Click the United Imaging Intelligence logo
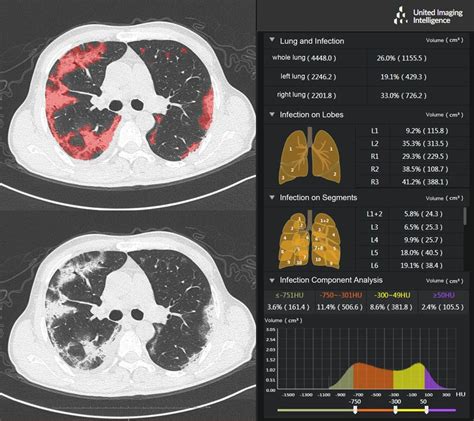The width and height of the screenshot is (474, 421). pyautogui.click(x=428, y=15)
